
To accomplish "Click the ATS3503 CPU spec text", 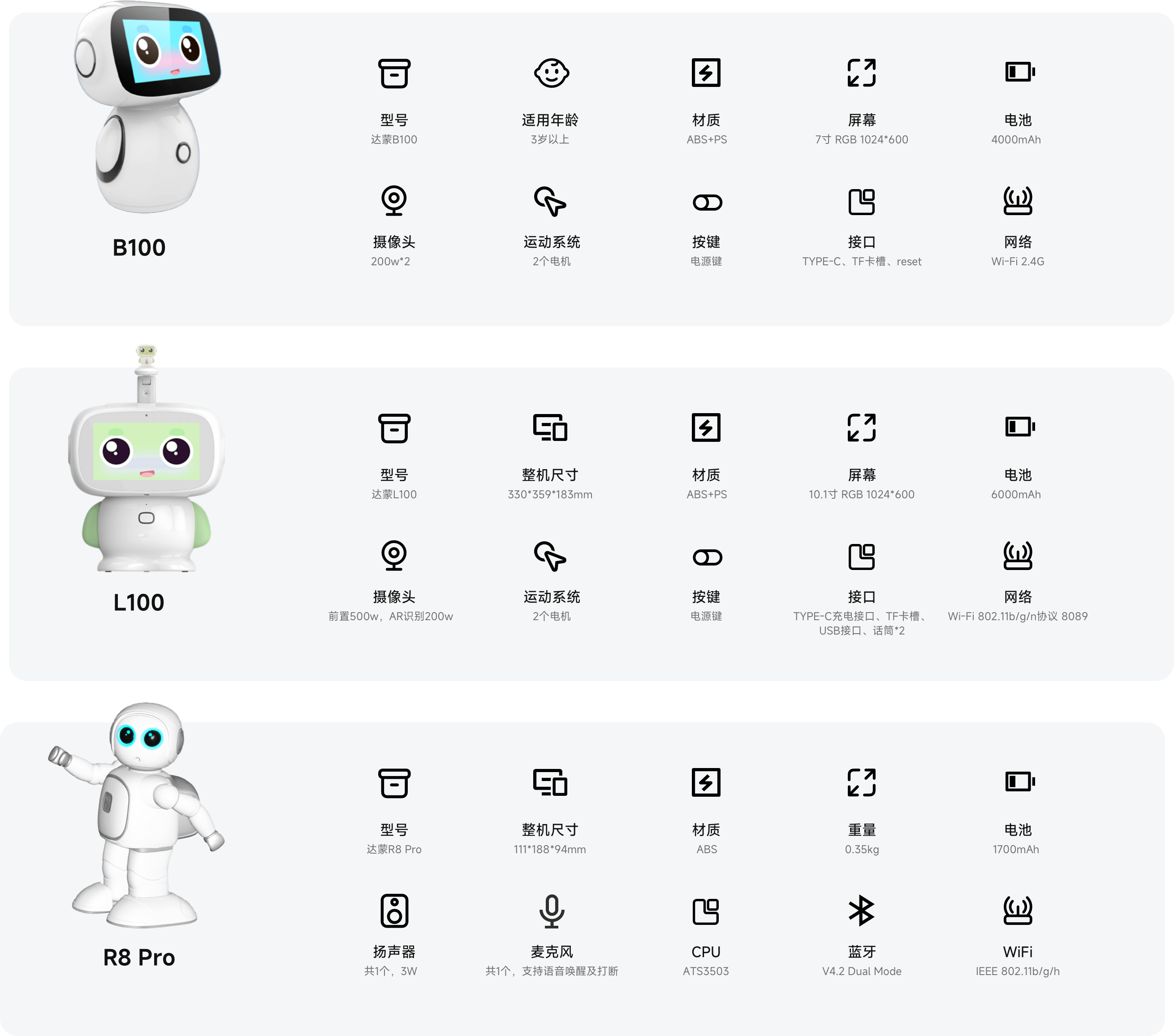I will tap(706, 971).
